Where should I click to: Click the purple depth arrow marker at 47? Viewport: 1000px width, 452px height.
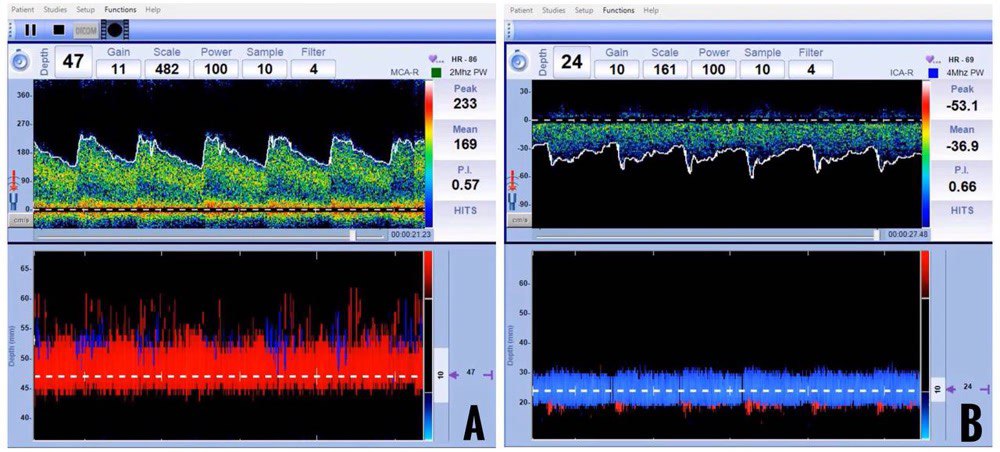pyautogui.click(x=455, y=375)
